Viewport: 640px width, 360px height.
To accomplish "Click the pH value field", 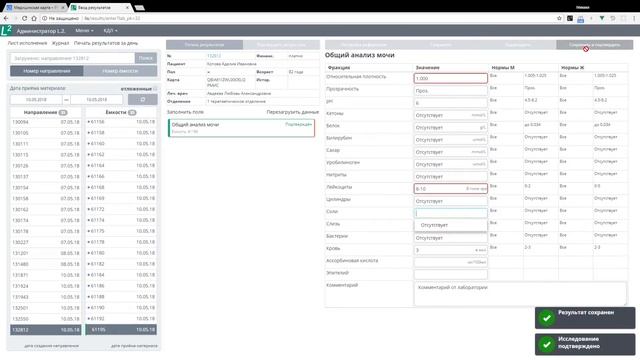I will click(451, 103).
